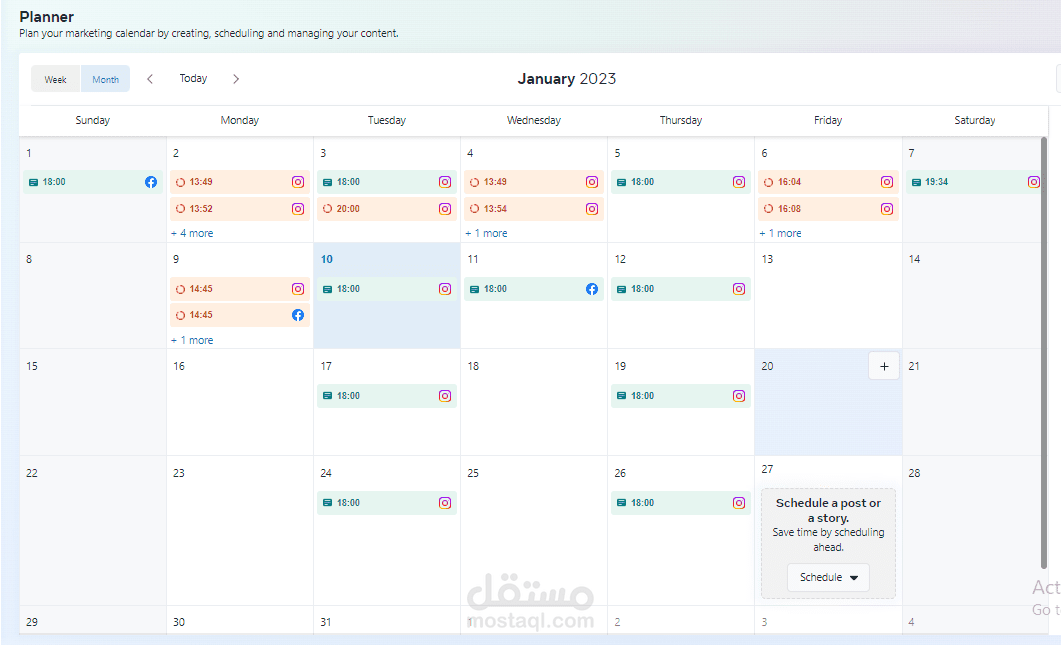1061x645 pixels.
Task: Click Instagram icon on Monday 13:49 post
Action: [x=298, y=182]
